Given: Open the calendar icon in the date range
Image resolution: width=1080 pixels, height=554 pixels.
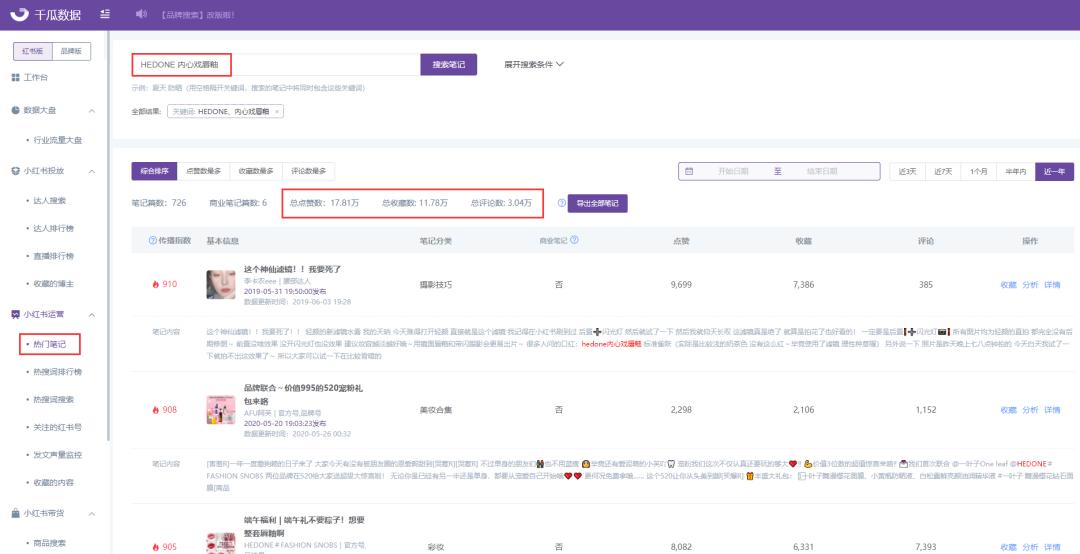Looking at the screenshot, I should click(x=689, y=172).
